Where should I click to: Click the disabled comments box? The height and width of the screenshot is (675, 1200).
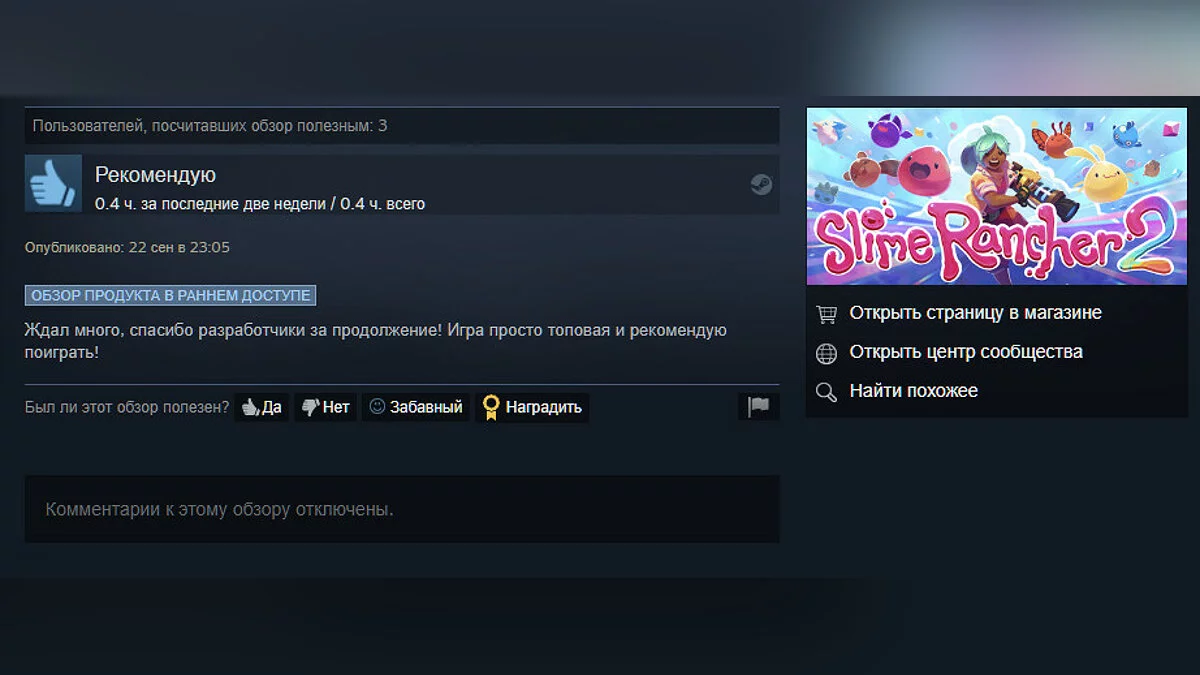[x=402, y=509]
